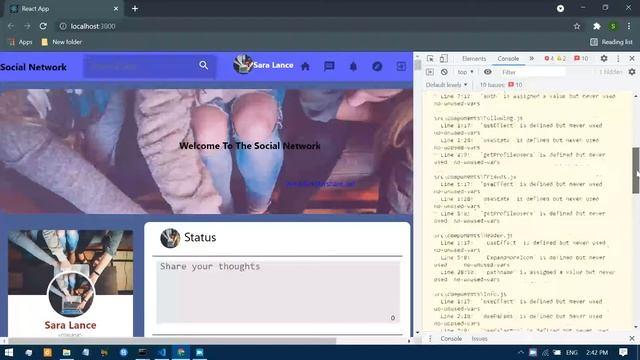Image resolution: width=640 pixels, height=360 pixels.
Task: Open the Chrome extensions puzzle icon
Action: coord(597,26)
